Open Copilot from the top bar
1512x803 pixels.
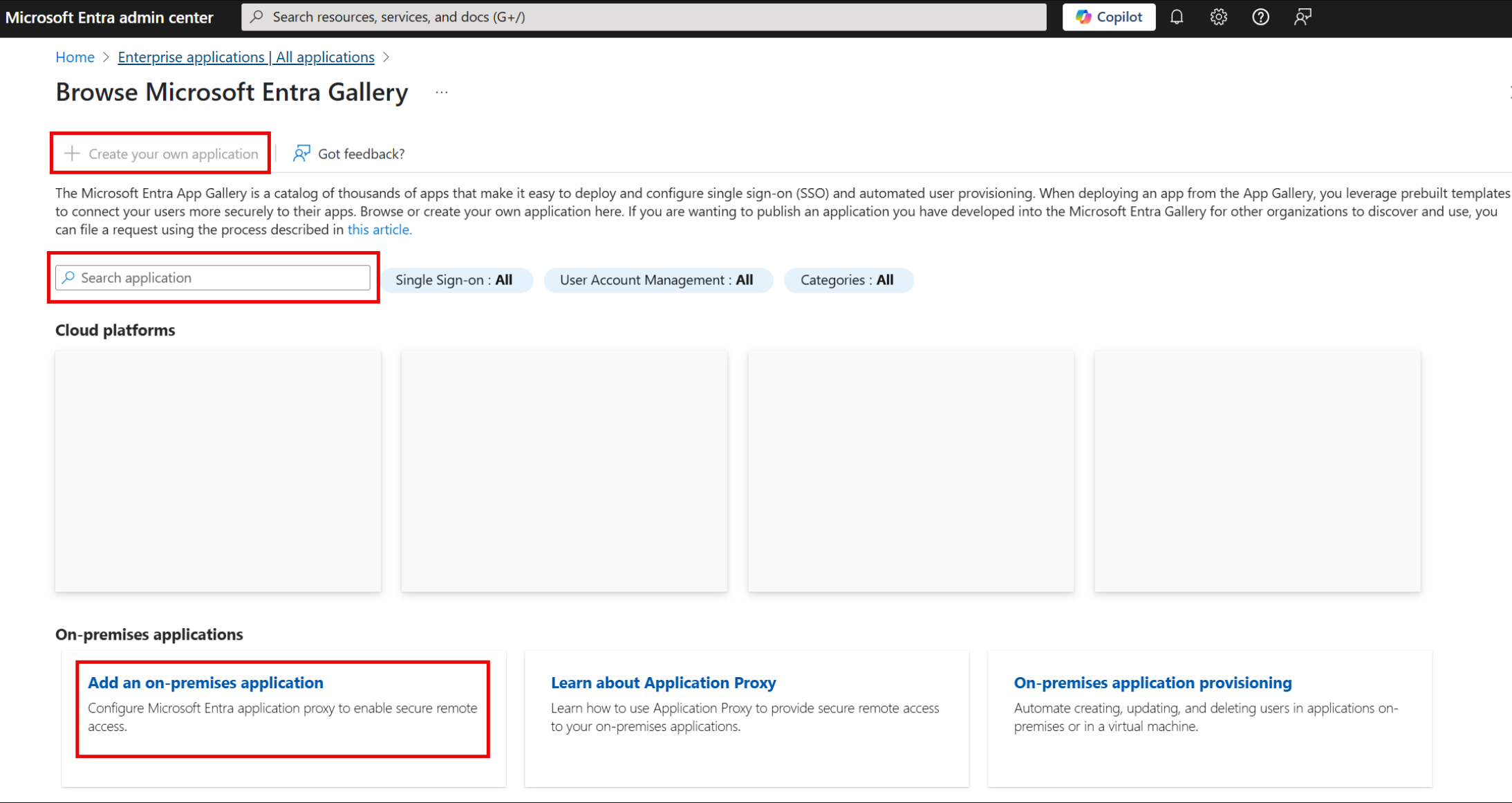click(1108, 17)
